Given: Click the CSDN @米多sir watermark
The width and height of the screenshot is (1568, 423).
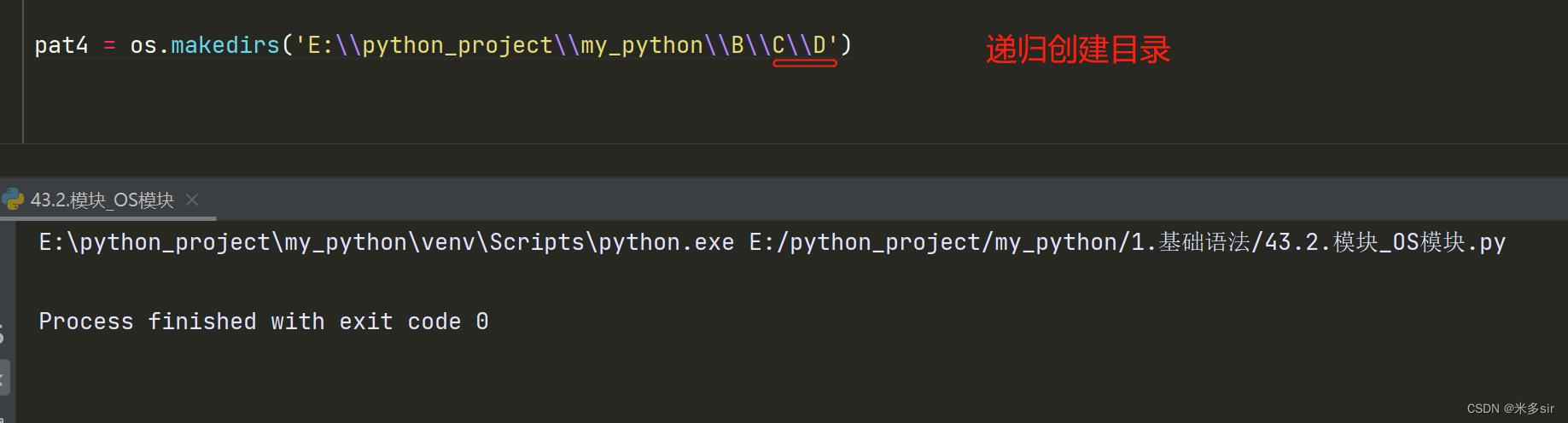Looking at the screenshot, I should click(1510, 409).
